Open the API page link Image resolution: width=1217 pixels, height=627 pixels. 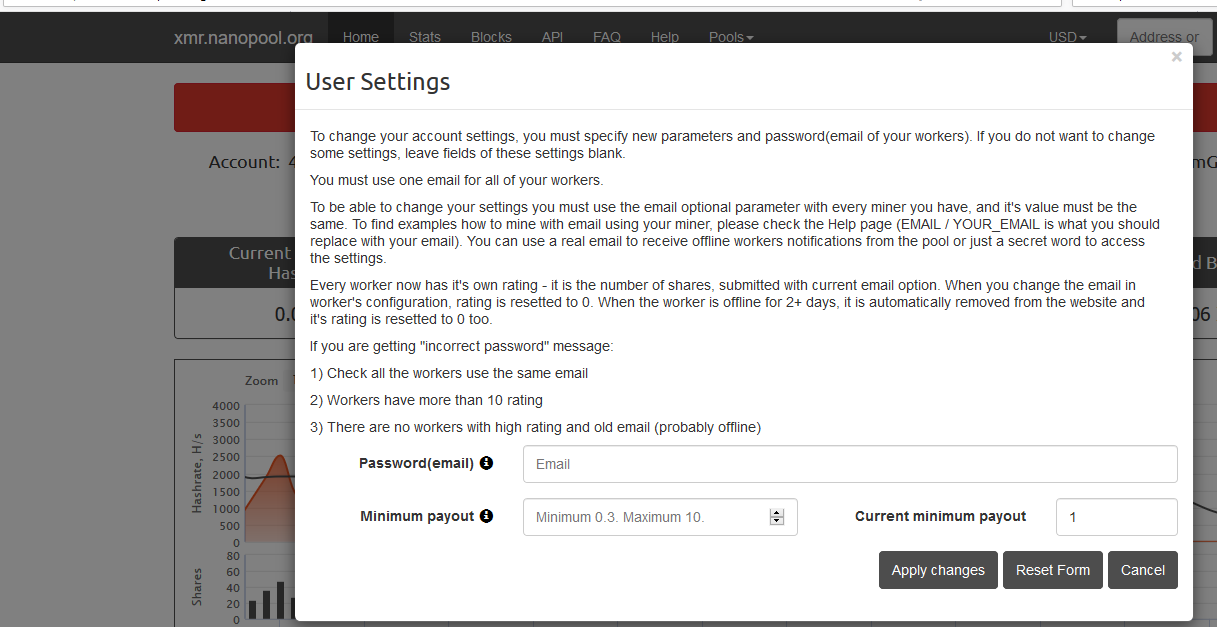[x=552, y=37]
